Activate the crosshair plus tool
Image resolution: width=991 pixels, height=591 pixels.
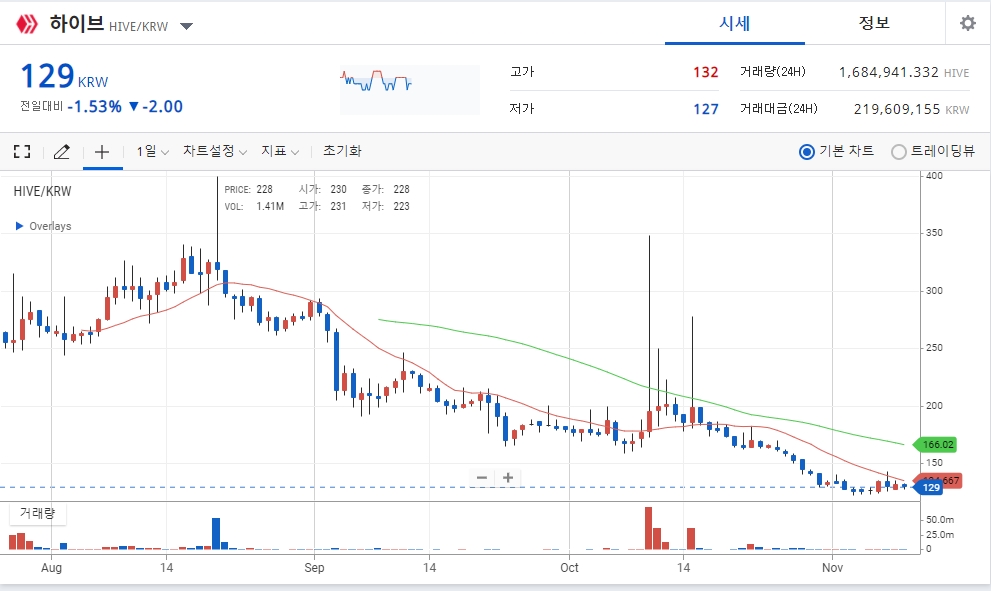pos(102,152)
